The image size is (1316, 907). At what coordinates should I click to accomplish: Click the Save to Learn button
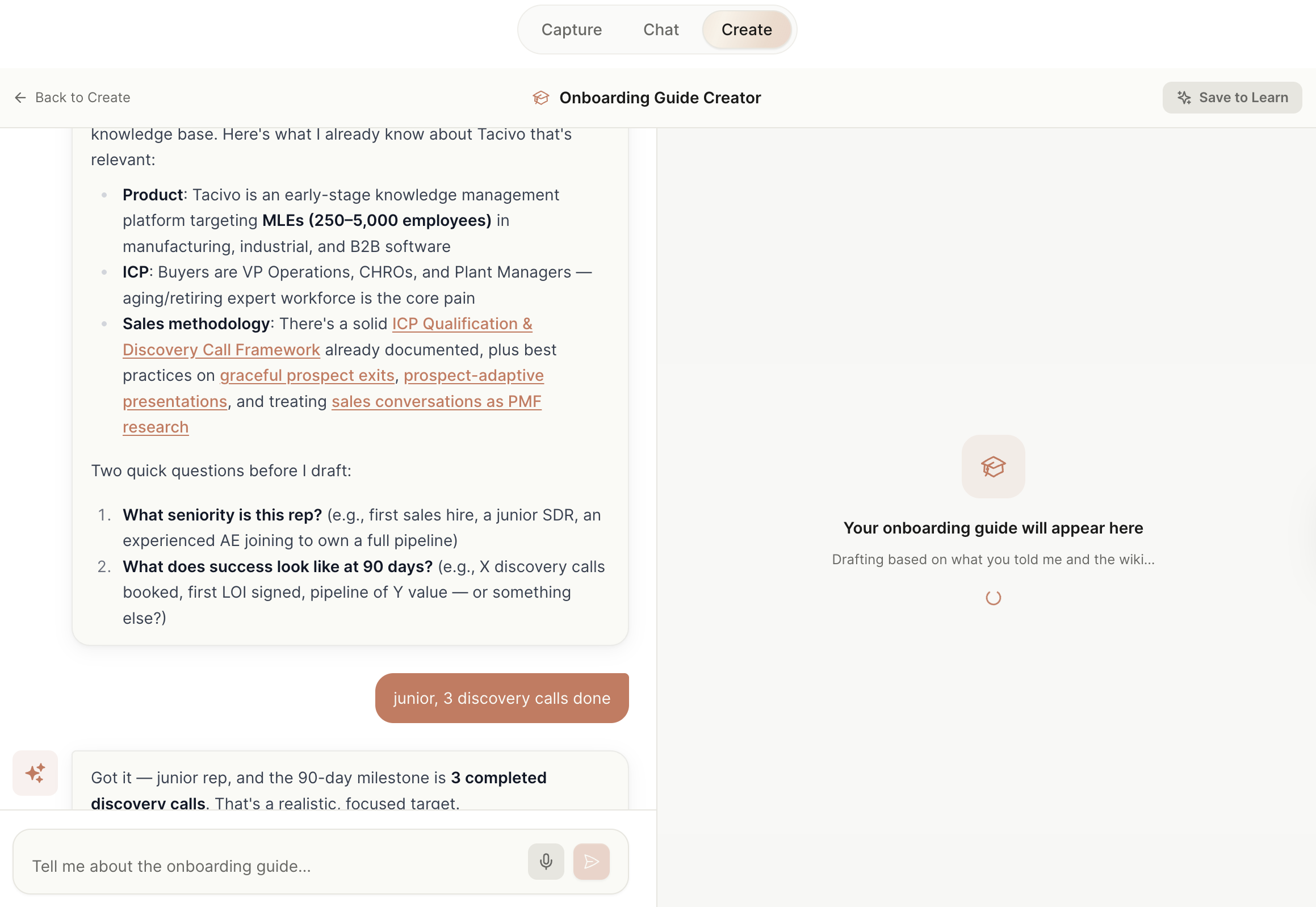1232,98
